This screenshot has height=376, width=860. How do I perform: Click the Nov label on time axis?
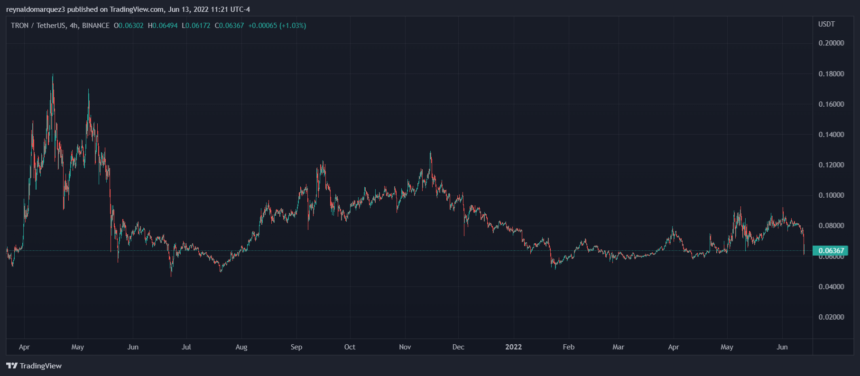pyautogui.click(x=405, y=347)
